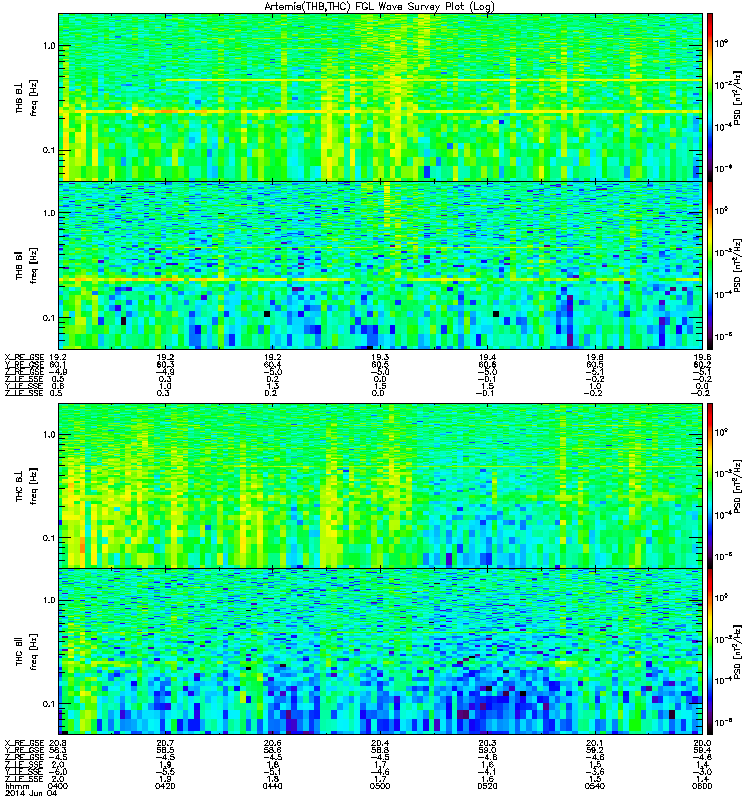Image resolution: width=750 pixels, height=800 pixels.
Task: Click the X_RE_GSE value 20.6
Action: pos(272,743)
